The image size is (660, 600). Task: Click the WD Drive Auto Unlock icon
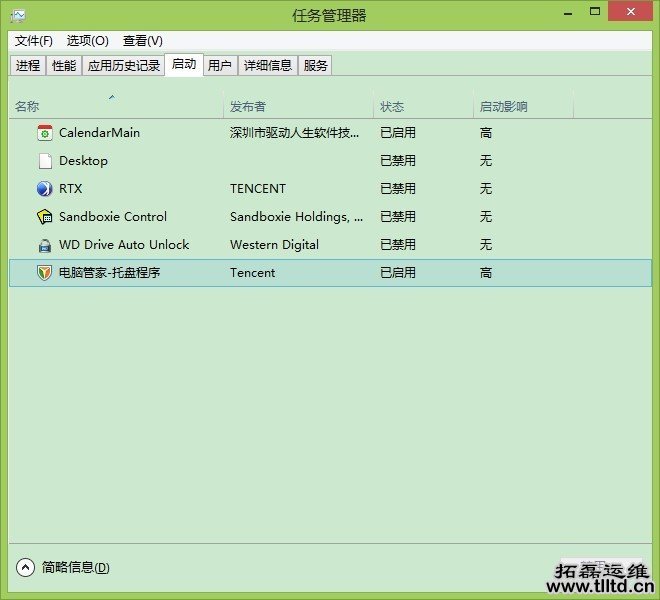pos(44,245)
